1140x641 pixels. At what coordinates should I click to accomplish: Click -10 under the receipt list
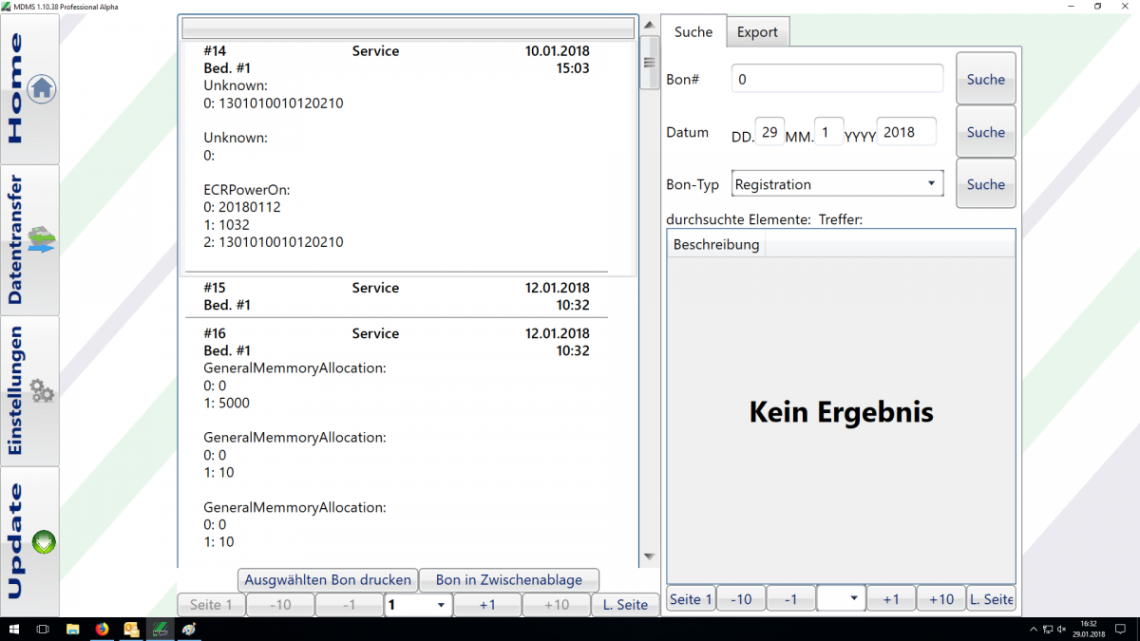click(281, 605)
